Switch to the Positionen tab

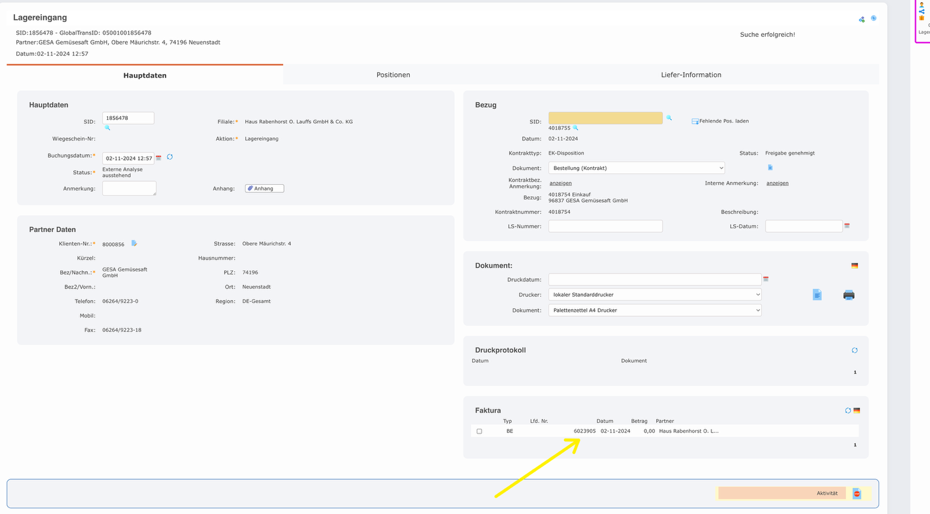pos(393,75)
